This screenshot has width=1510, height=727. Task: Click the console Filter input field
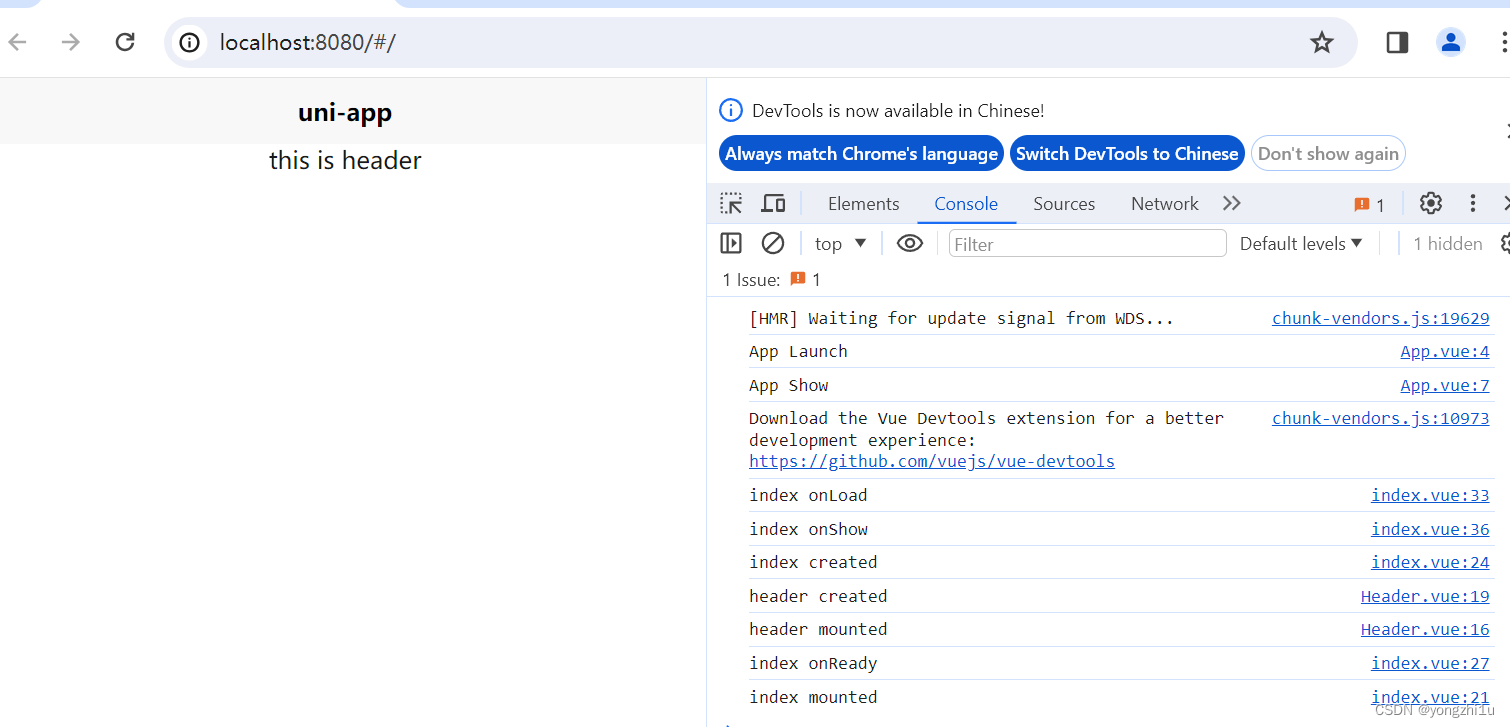[1087, 244]
